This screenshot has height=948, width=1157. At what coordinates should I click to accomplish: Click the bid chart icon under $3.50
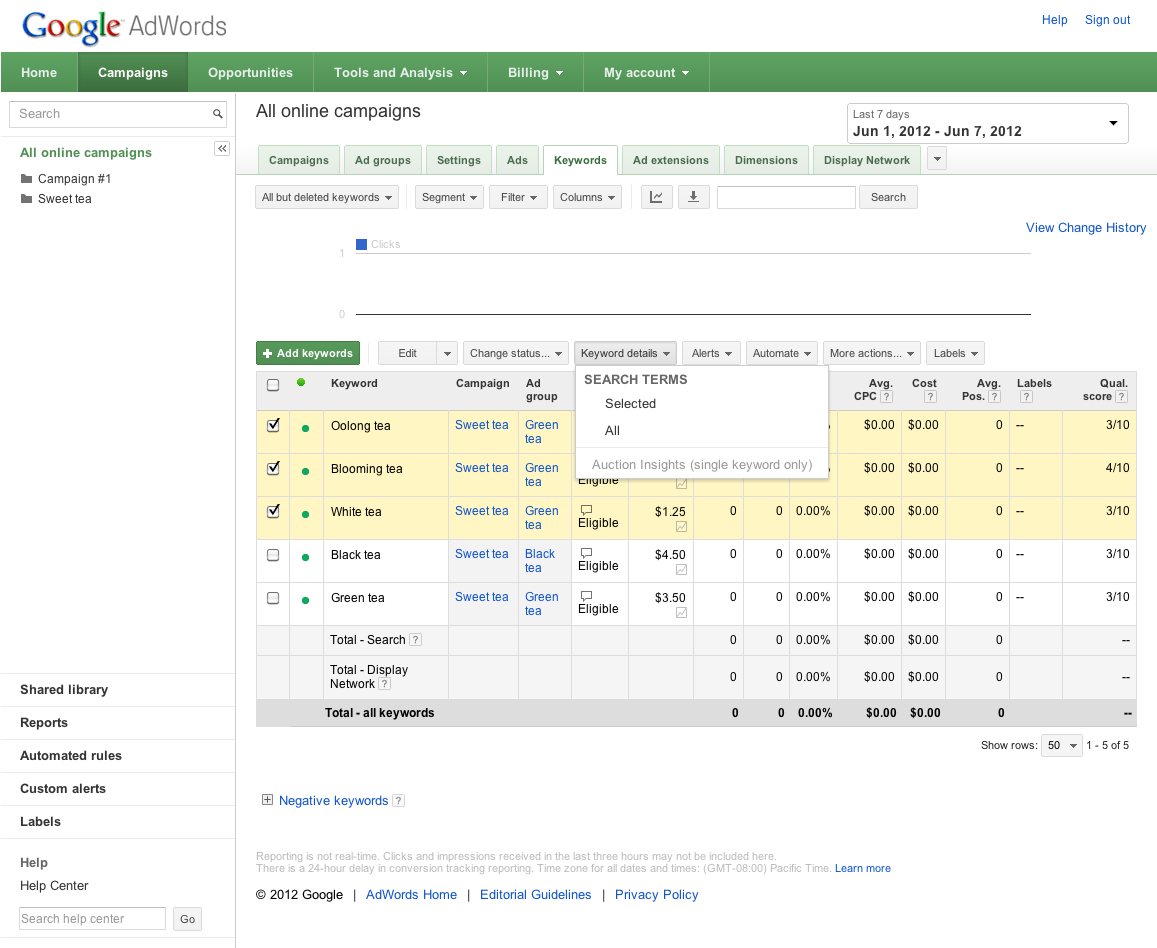point(682,612)
